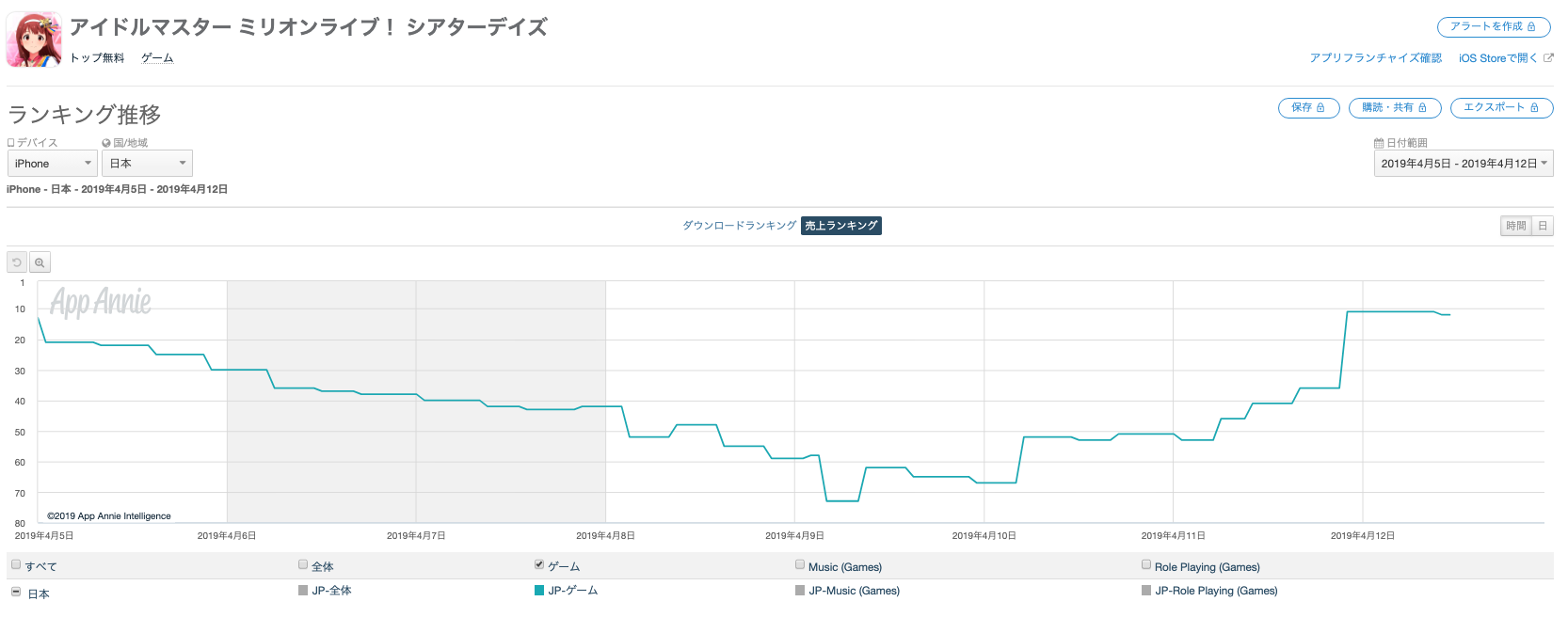
Task: Click the 2019年4月12日 x-axis label
Action: point(1363,536)
